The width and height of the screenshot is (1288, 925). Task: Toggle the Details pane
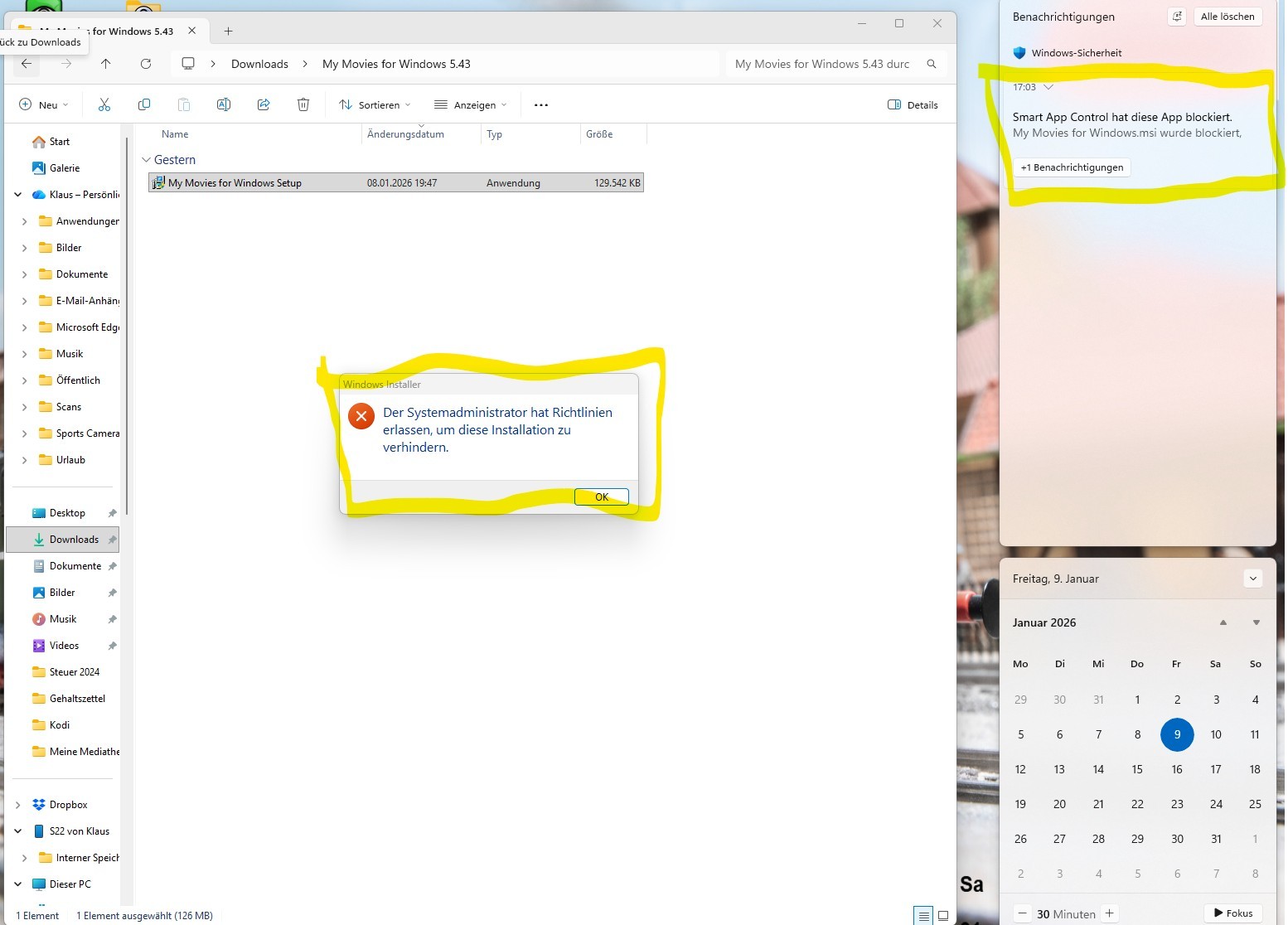tap(913, 104)
